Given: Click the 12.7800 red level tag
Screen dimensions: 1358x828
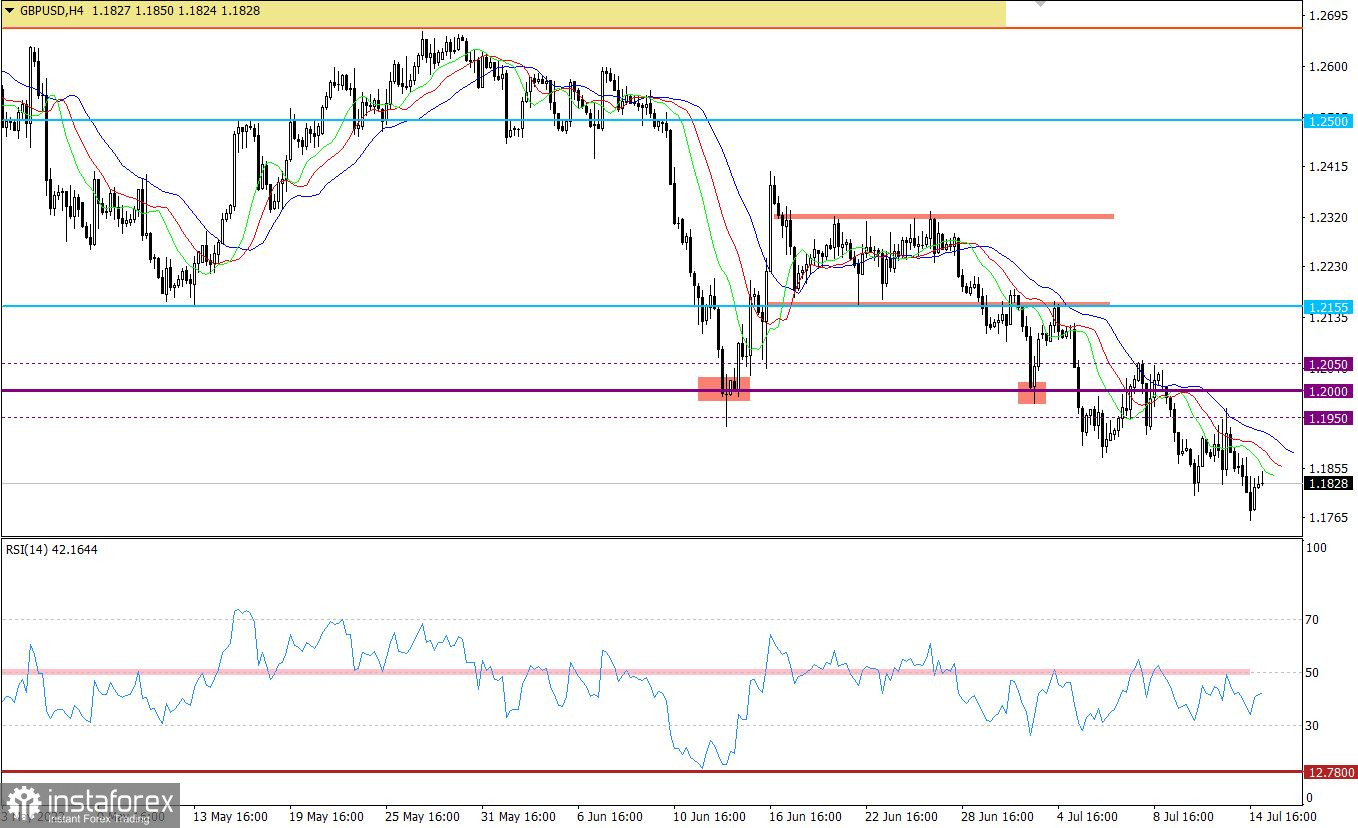Looking at the screenshot, I should [x=1330, y=772].
